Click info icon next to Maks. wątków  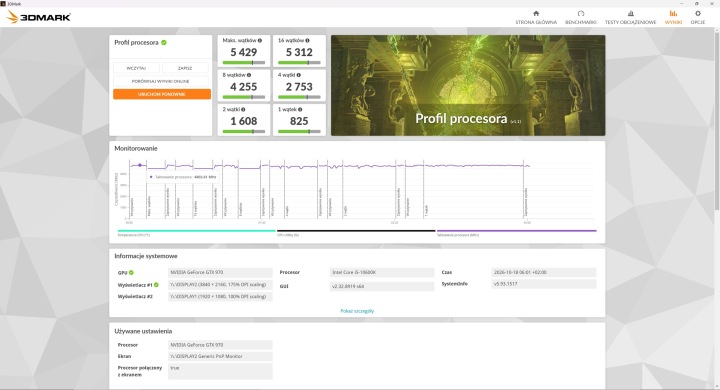(260, 40)
